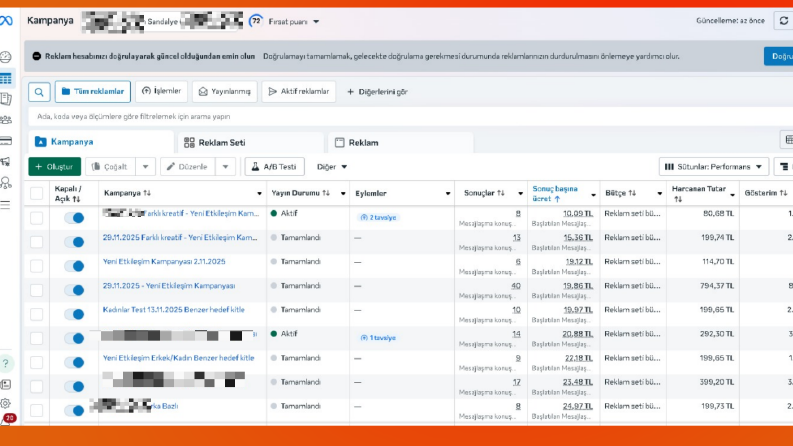This screenshot has width=793, height=446.
Task: Open the Düzenle dropdown arrow
Action: (226, 167)
